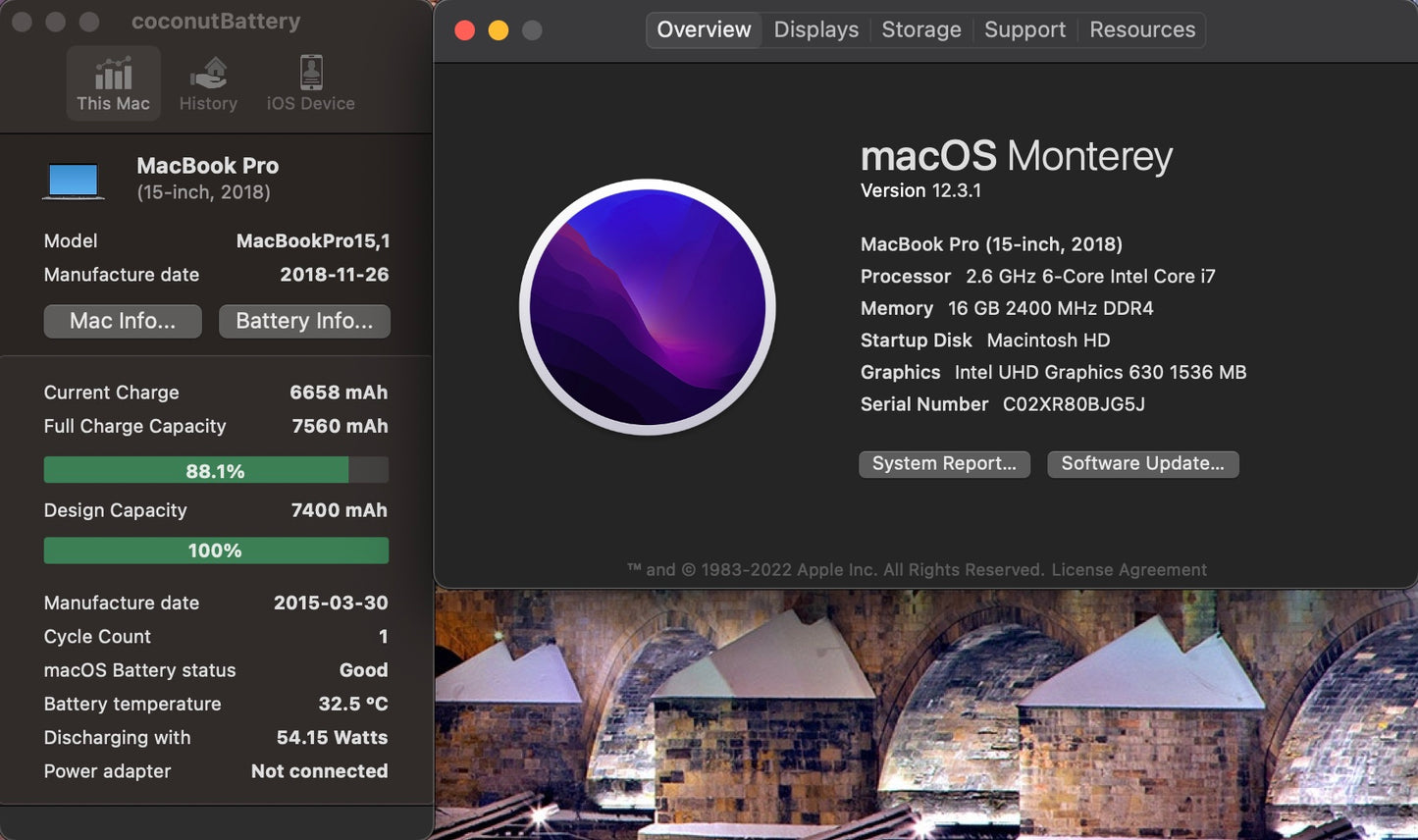1418x840 pixels.
Task: Click the Cycle Count value of 1
Action: pyautogui.click(x=383, y=636)
